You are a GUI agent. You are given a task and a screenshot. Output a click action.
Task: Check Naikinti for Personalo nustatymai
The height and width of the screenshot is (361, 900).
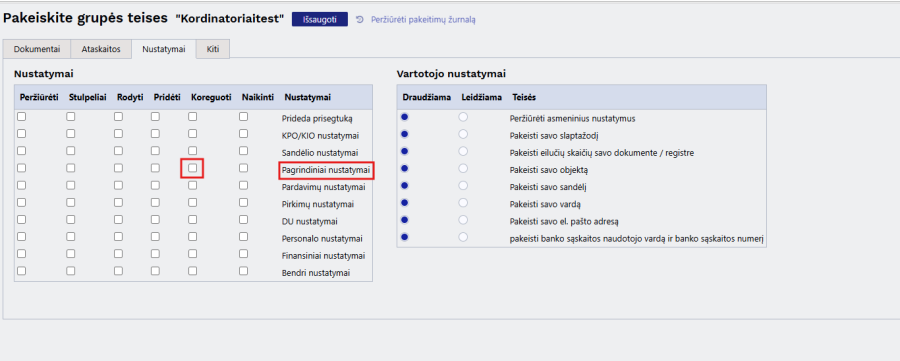point(243,236)
